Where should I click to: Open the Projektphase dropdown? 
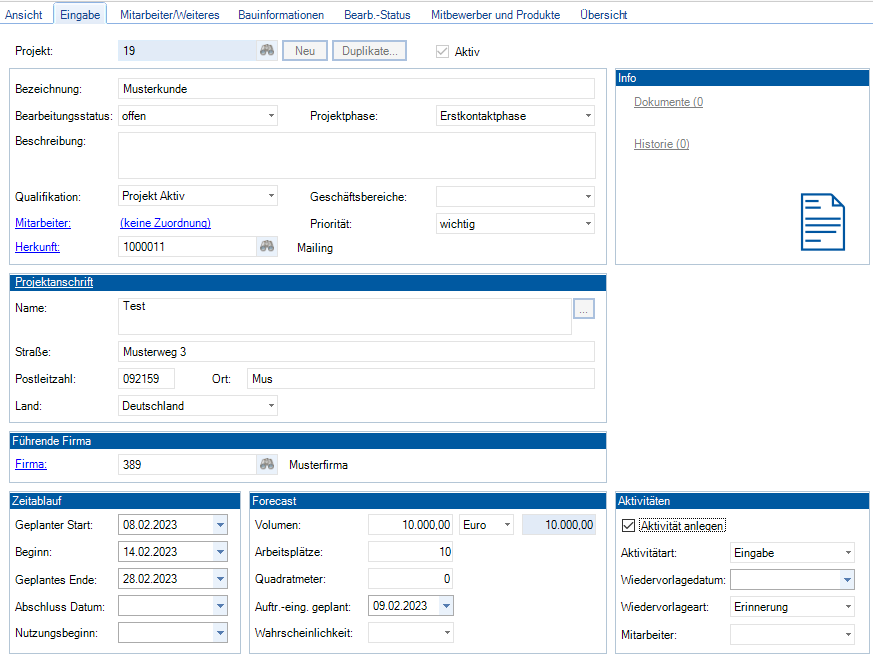588,116
